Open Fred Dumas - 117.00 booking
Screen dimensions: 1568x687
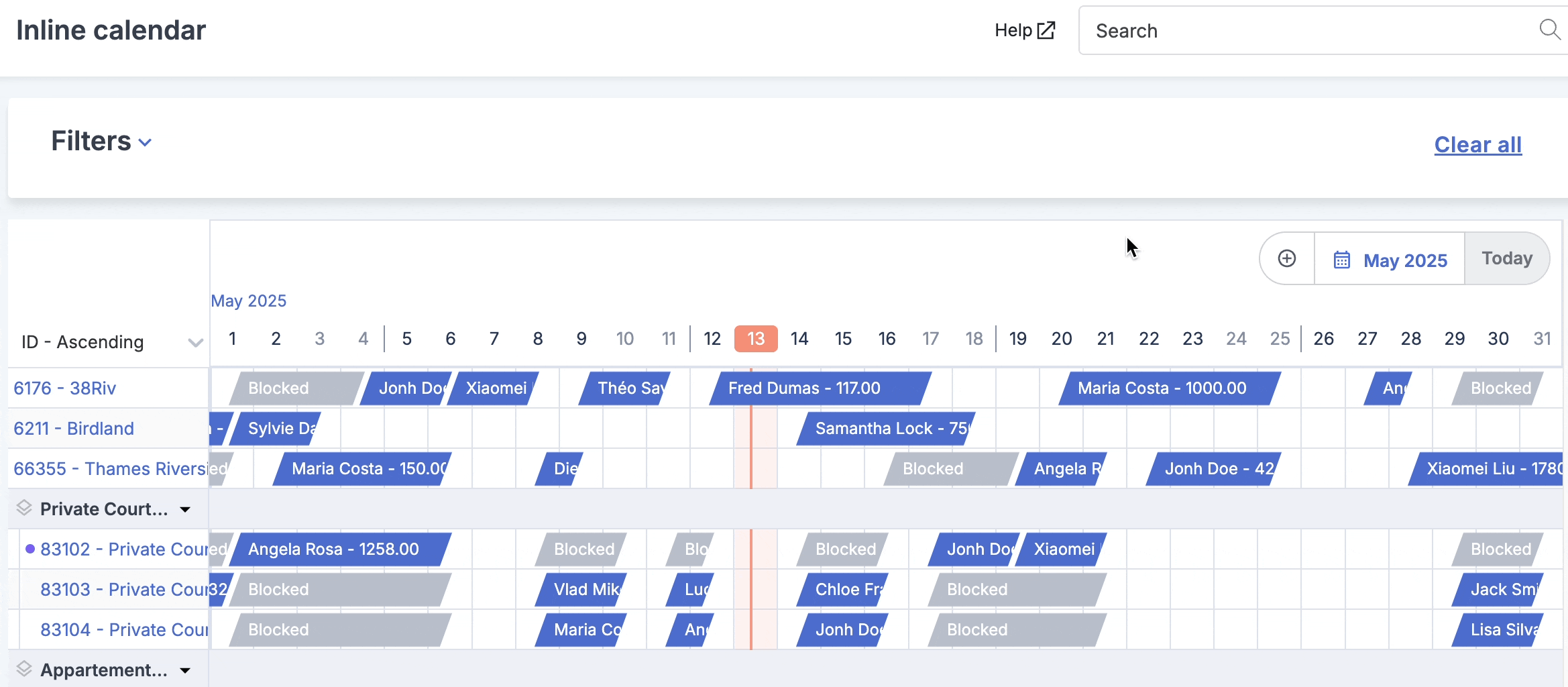point(820,388)
